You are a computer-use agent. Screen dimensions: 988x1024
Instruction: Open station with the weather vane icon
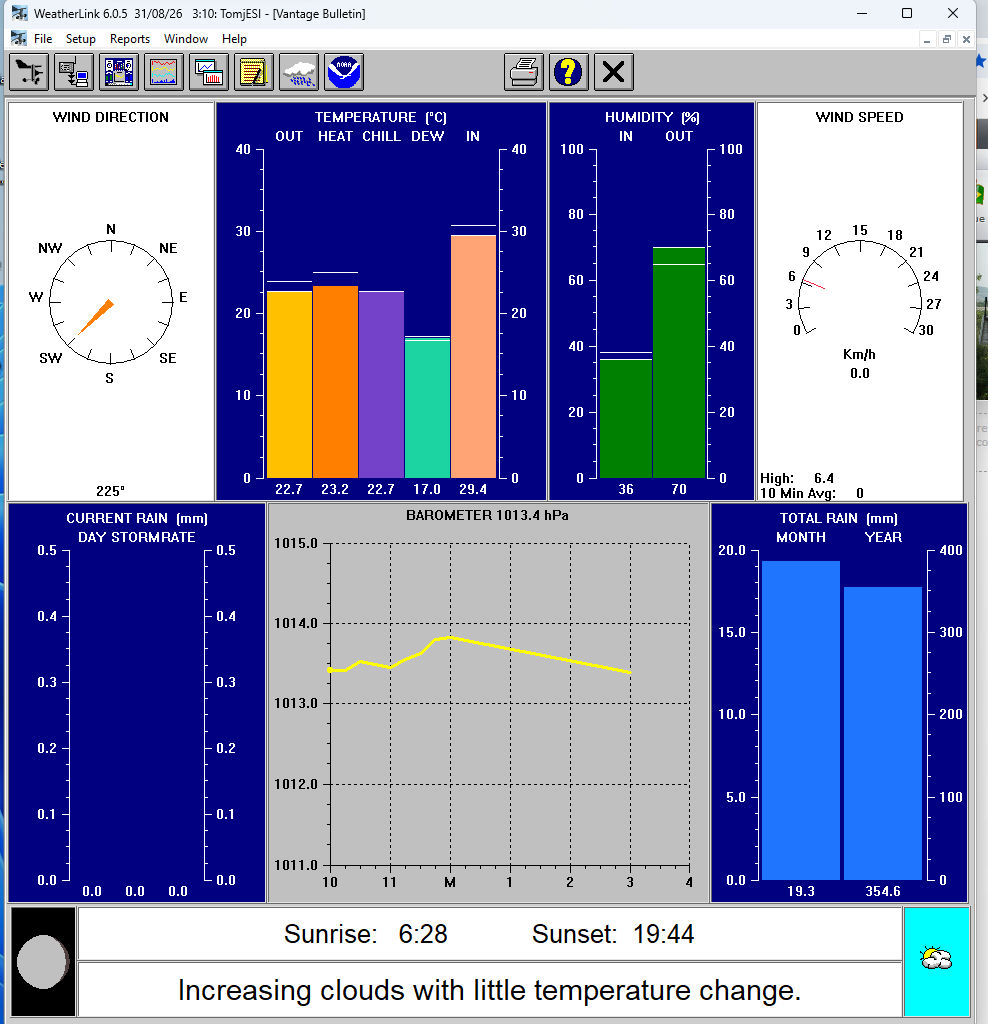pyautogui.click(x=29, y=71)
